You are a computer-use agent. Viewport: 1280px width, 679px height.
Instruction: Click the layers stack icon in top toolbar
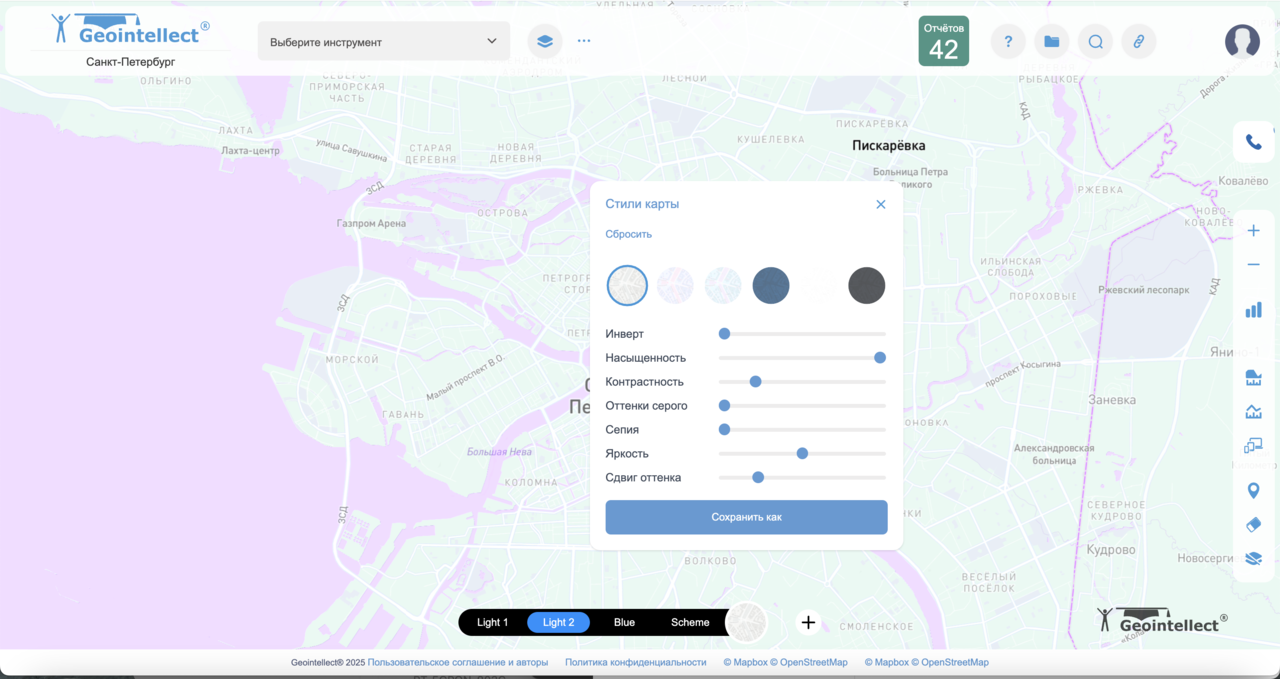click(544, 41)
